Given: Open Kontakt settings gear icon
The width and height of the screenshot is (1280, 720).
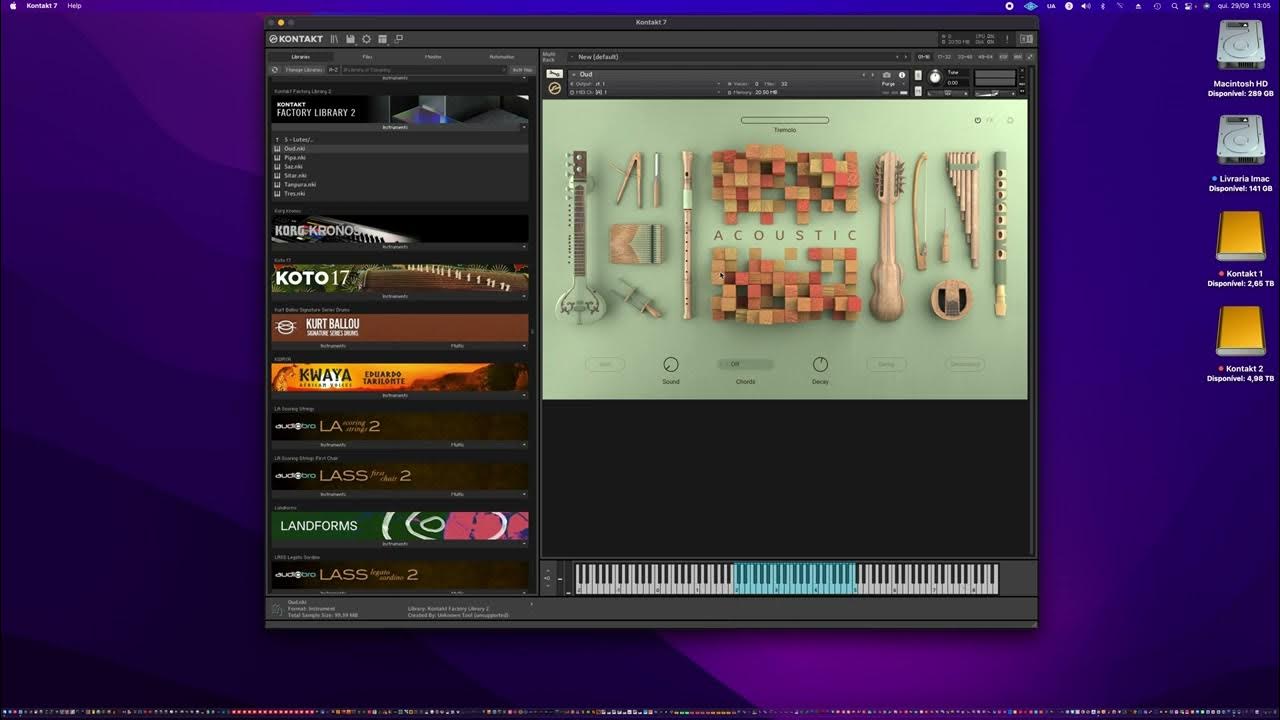Looking at the screenshot, I should [366, 39].
